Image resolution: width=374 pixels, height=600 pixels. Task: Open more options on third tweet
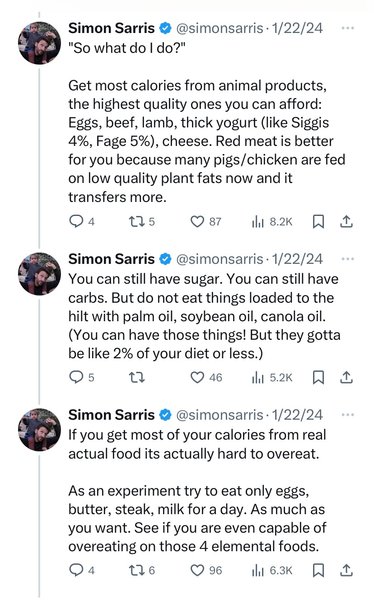[x=347, y=415]
